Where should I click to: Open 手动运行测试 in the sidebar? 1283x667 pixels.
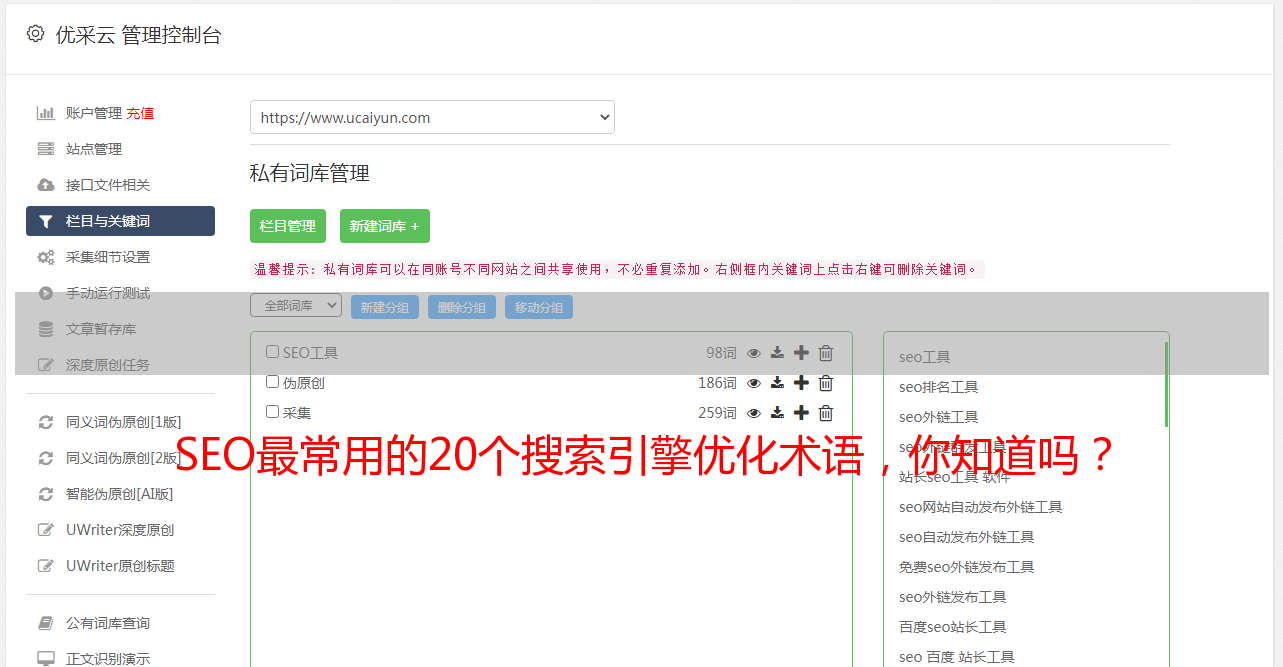108,293
